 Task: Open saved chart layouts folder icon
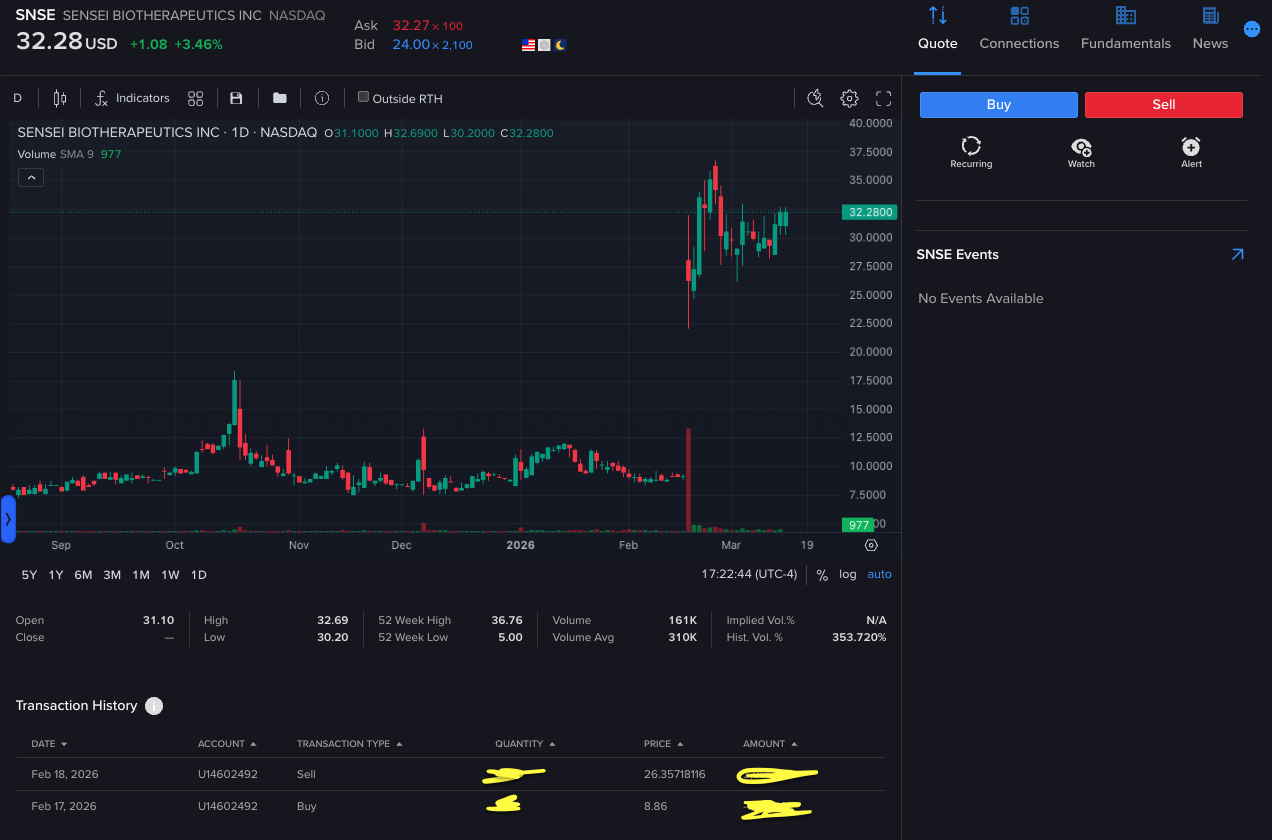(x=280, y=98)
